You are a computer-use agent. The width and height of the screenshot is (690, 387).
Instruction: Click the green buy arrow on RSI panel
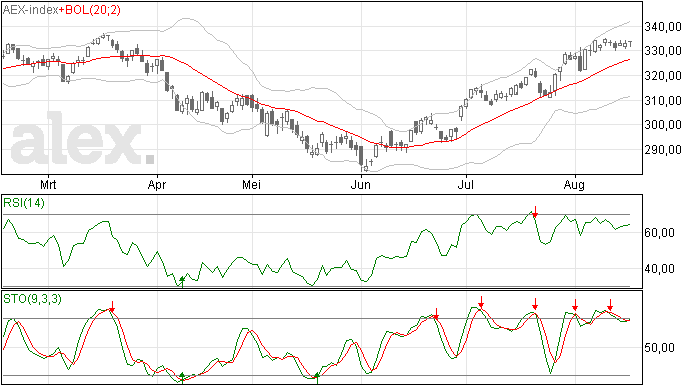[x=182, y=282]
